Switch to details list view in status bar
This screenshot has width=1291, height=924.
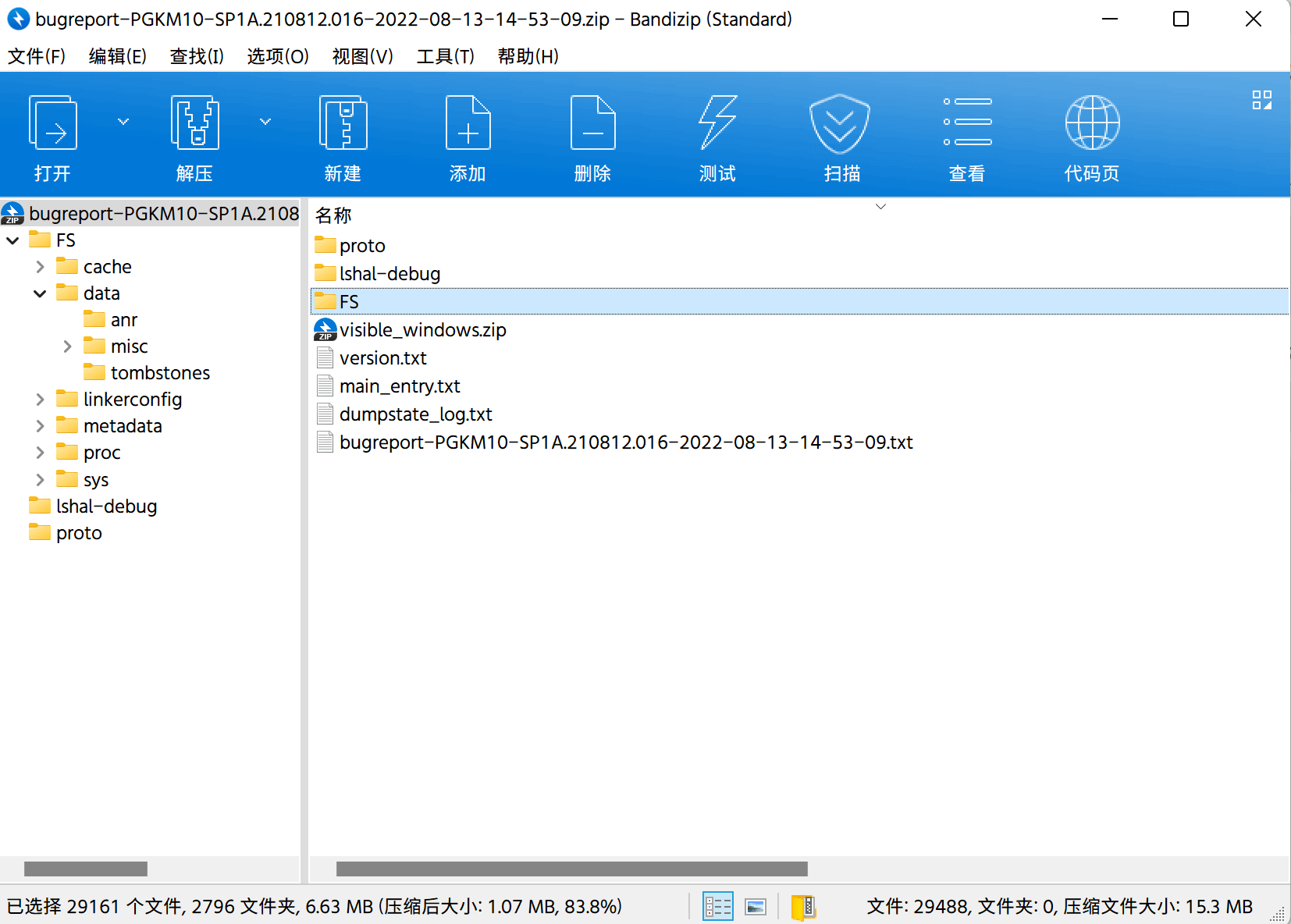pyautogui.click(x=717, y=906)
